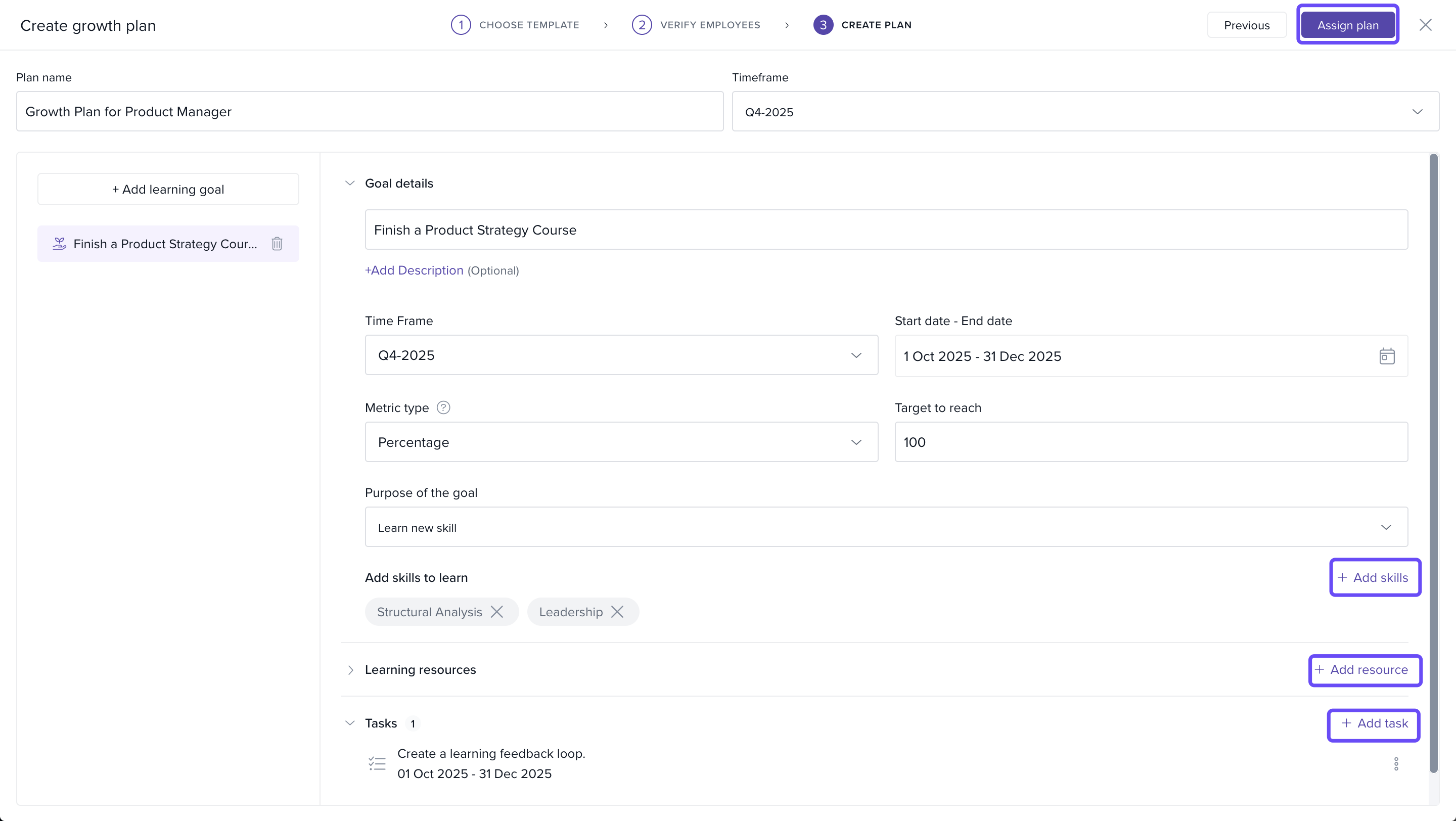Remove the Leadership skill tag
The image size is (1456, 821).
pos(617,612)
